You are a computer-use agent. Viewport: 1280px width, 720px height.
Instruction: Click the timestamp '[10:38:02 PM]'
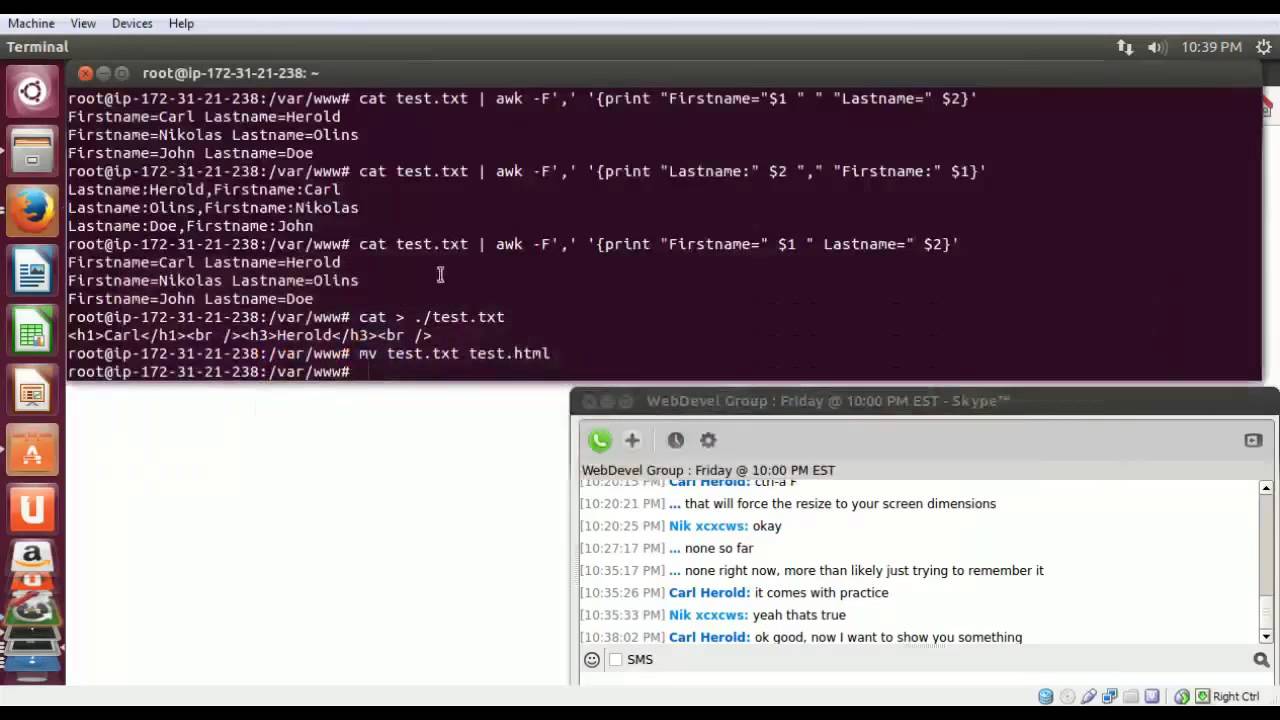pyautogui.click(x=622, y=637)
